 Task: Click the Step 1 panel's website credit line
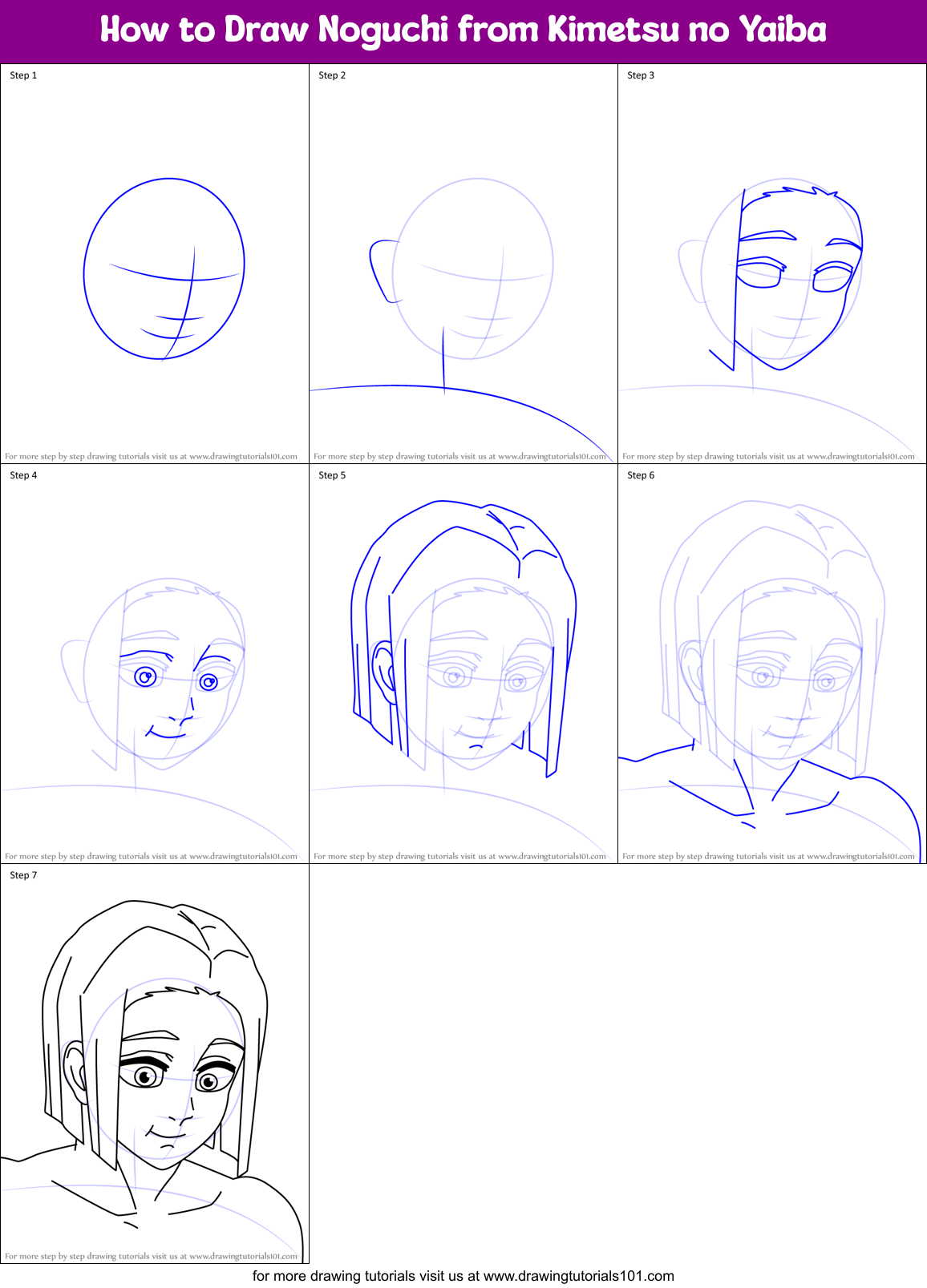pos(151,456)
